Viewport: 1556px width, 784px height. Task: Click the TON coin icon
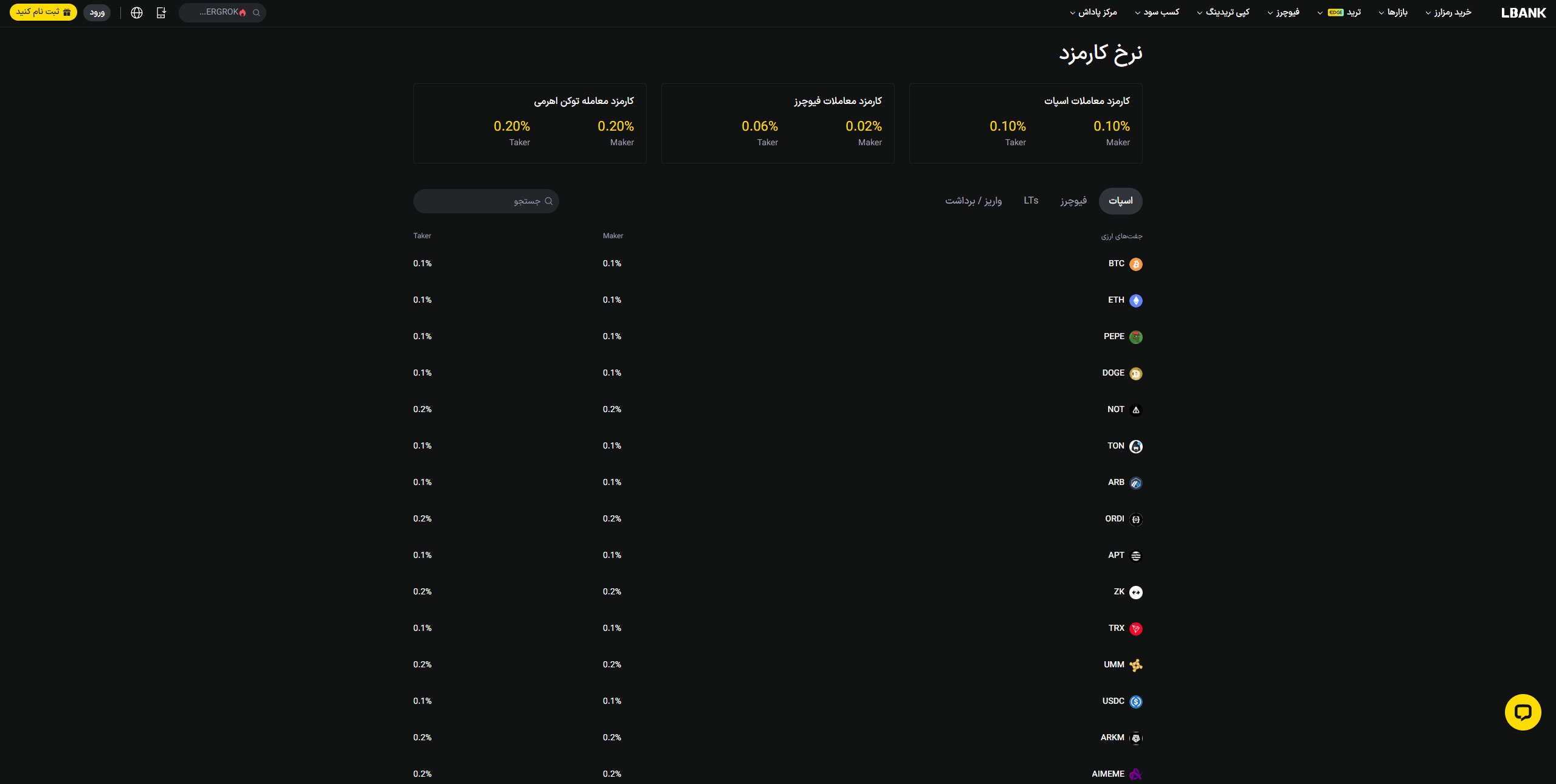1135,447
